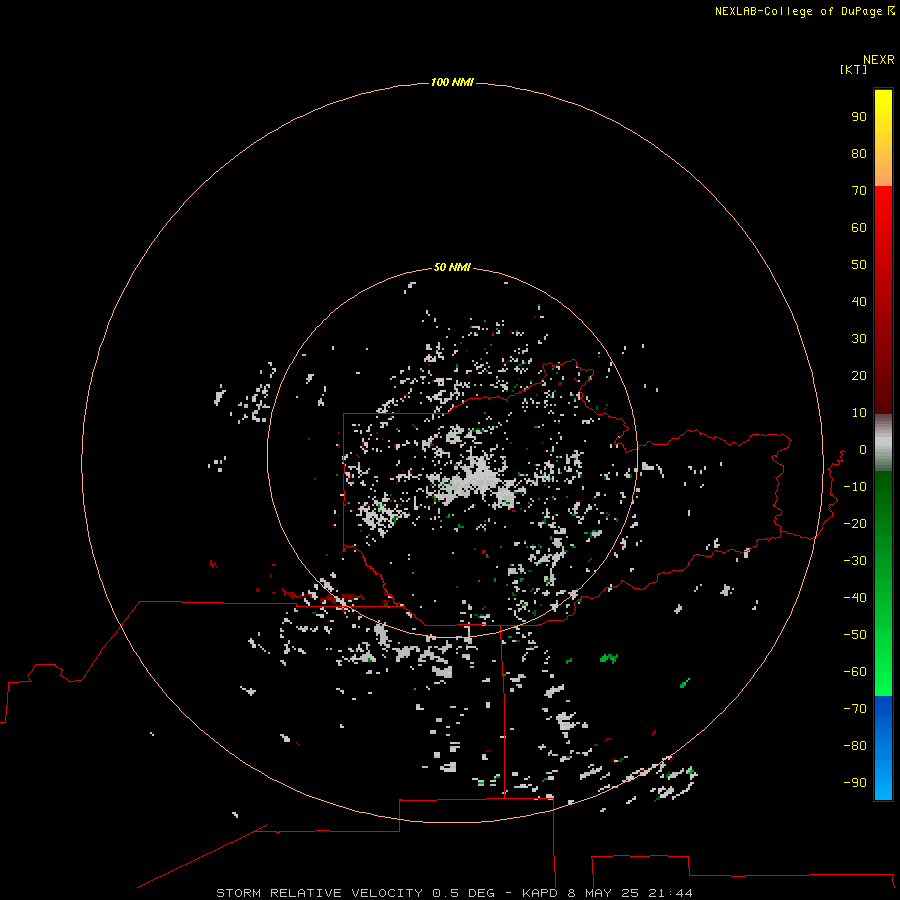This screenshot has height=900, width=900.
Task: Click the KT units label above color scale
Action: click(x=853, y=69)
